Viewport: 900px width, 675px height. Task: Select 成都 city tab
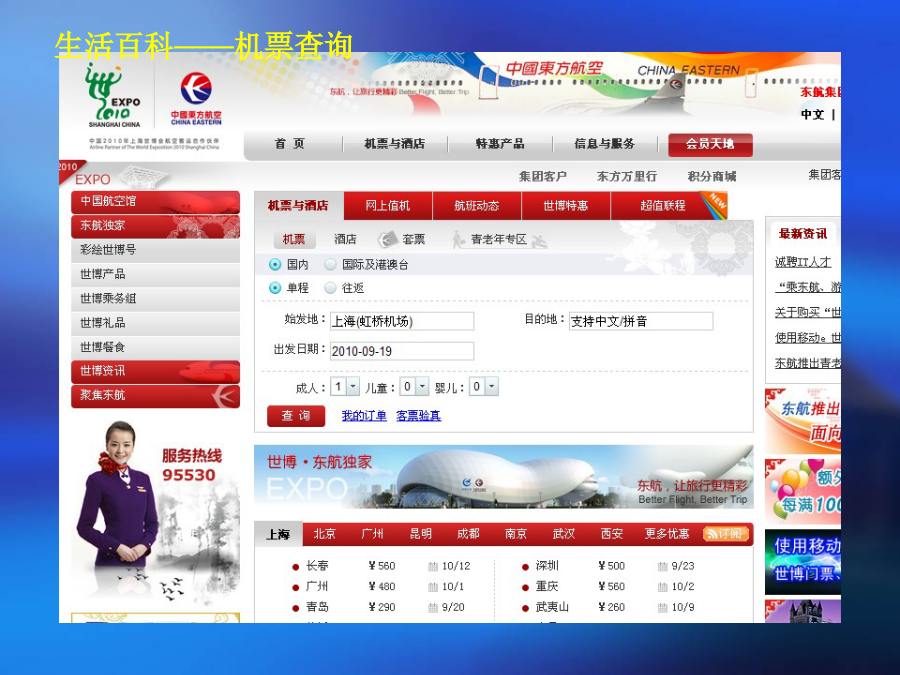click(x=468, y=534)
